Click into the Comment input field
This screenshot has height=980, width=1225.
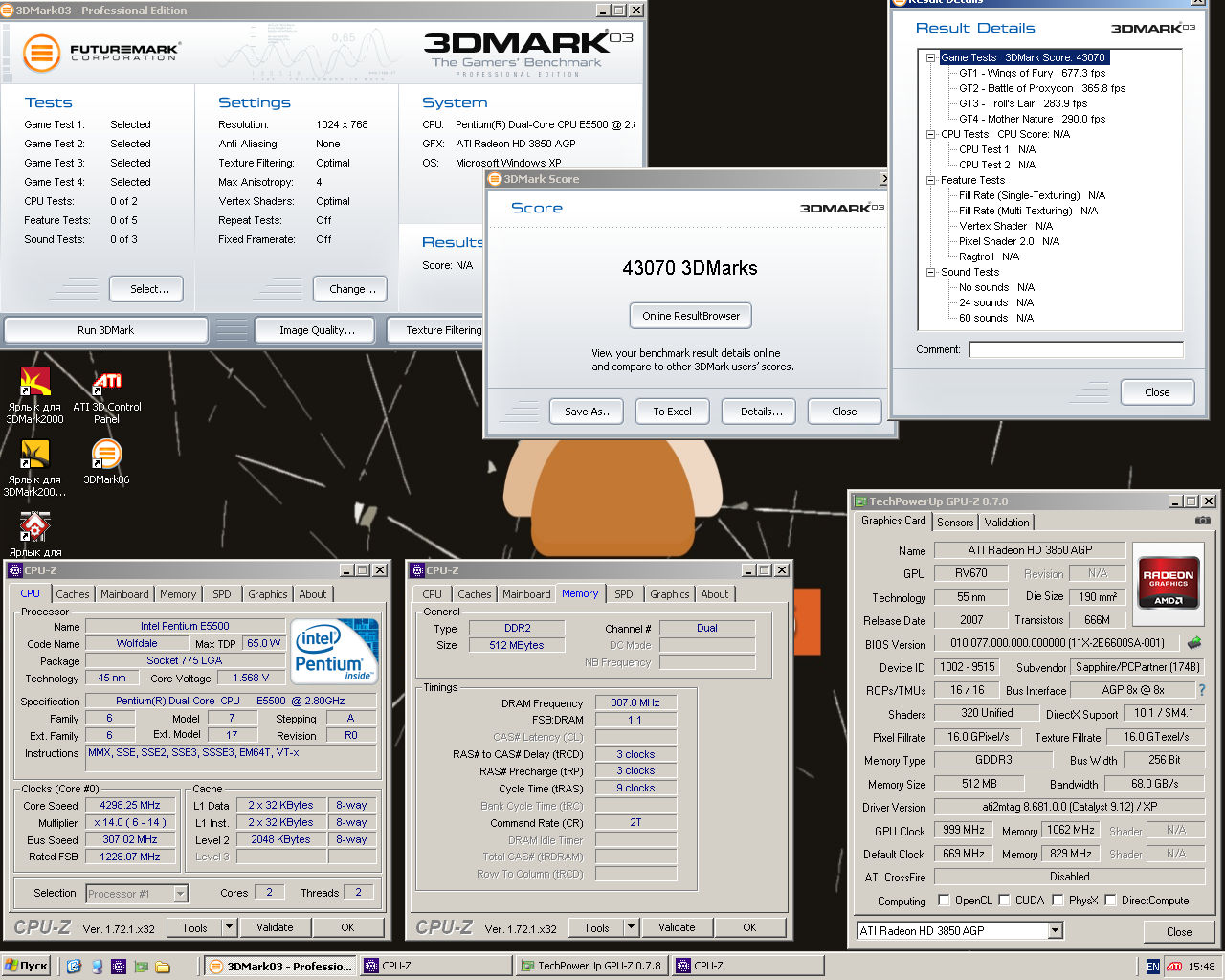pos(1076,350)
